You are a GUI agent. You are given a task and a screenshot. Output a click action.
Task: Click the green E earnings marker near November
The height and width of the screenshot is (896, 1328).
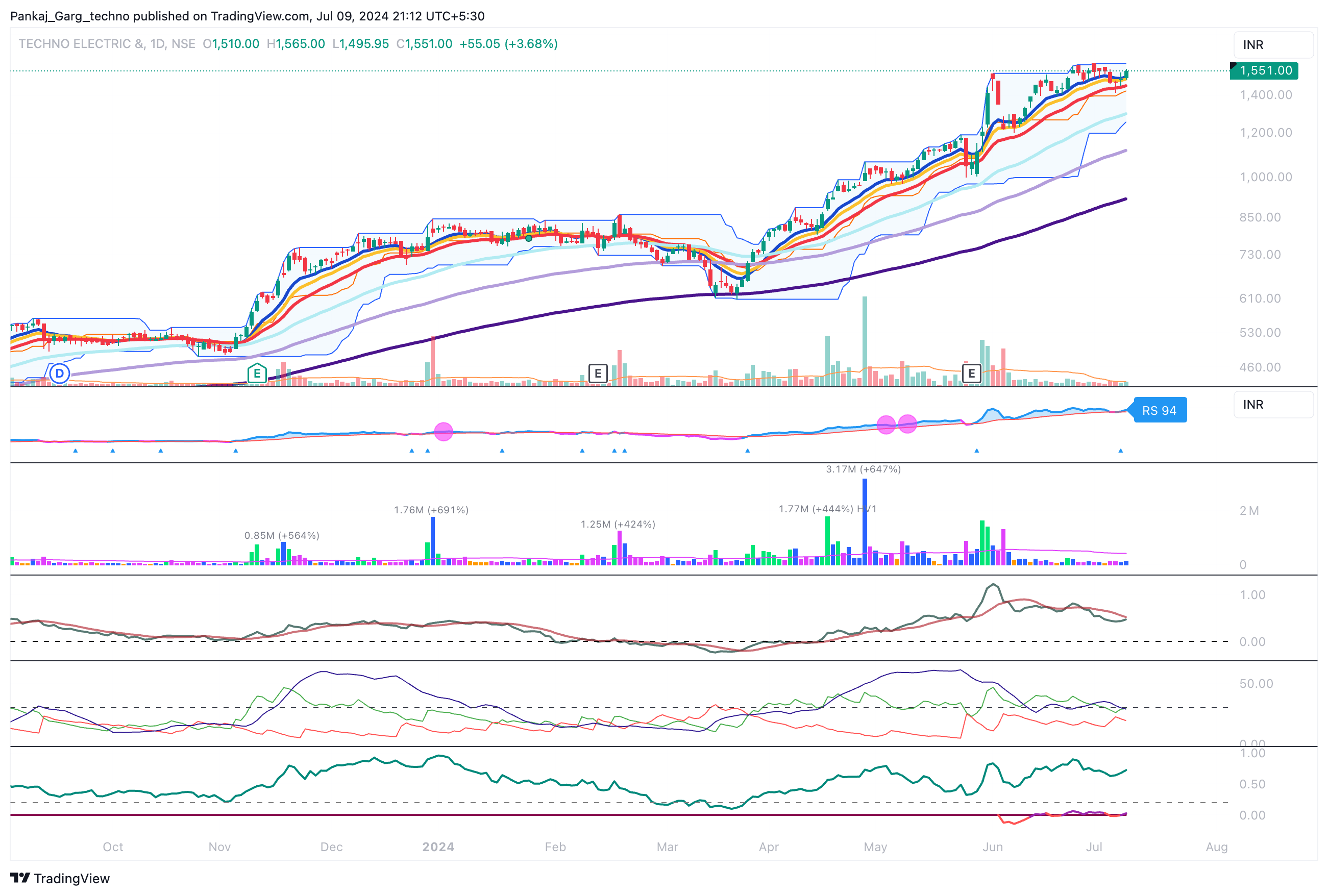(x=257, y=374)
